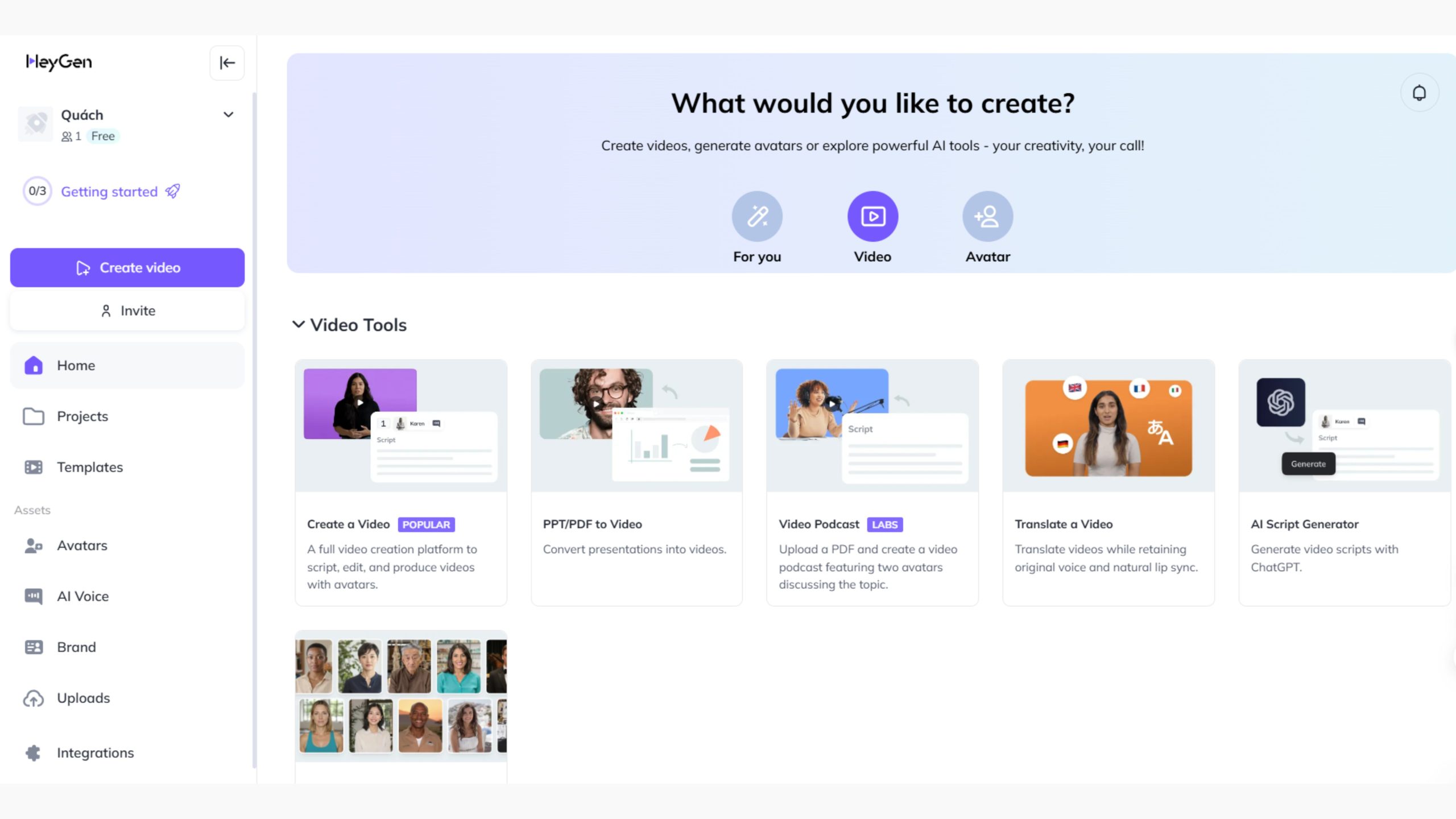Click the AI Voice sidebar icon

coord(34,595)
